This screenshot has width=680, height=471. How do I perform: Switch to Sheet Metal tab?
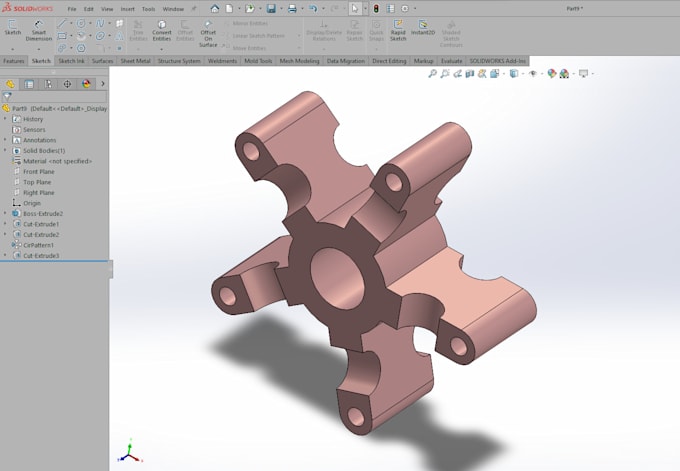coord(135,61)
